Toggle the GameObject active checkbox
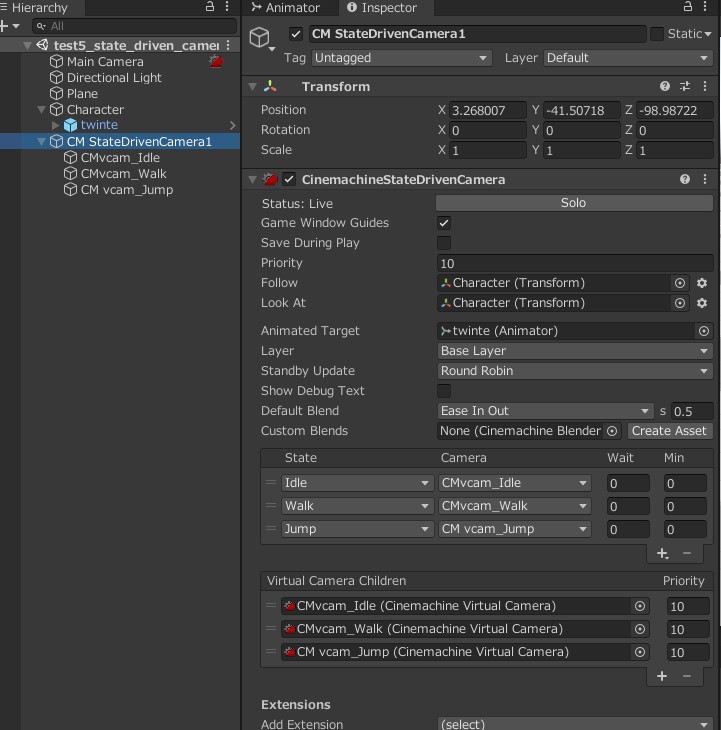The image size is (721, 730). 296,34
